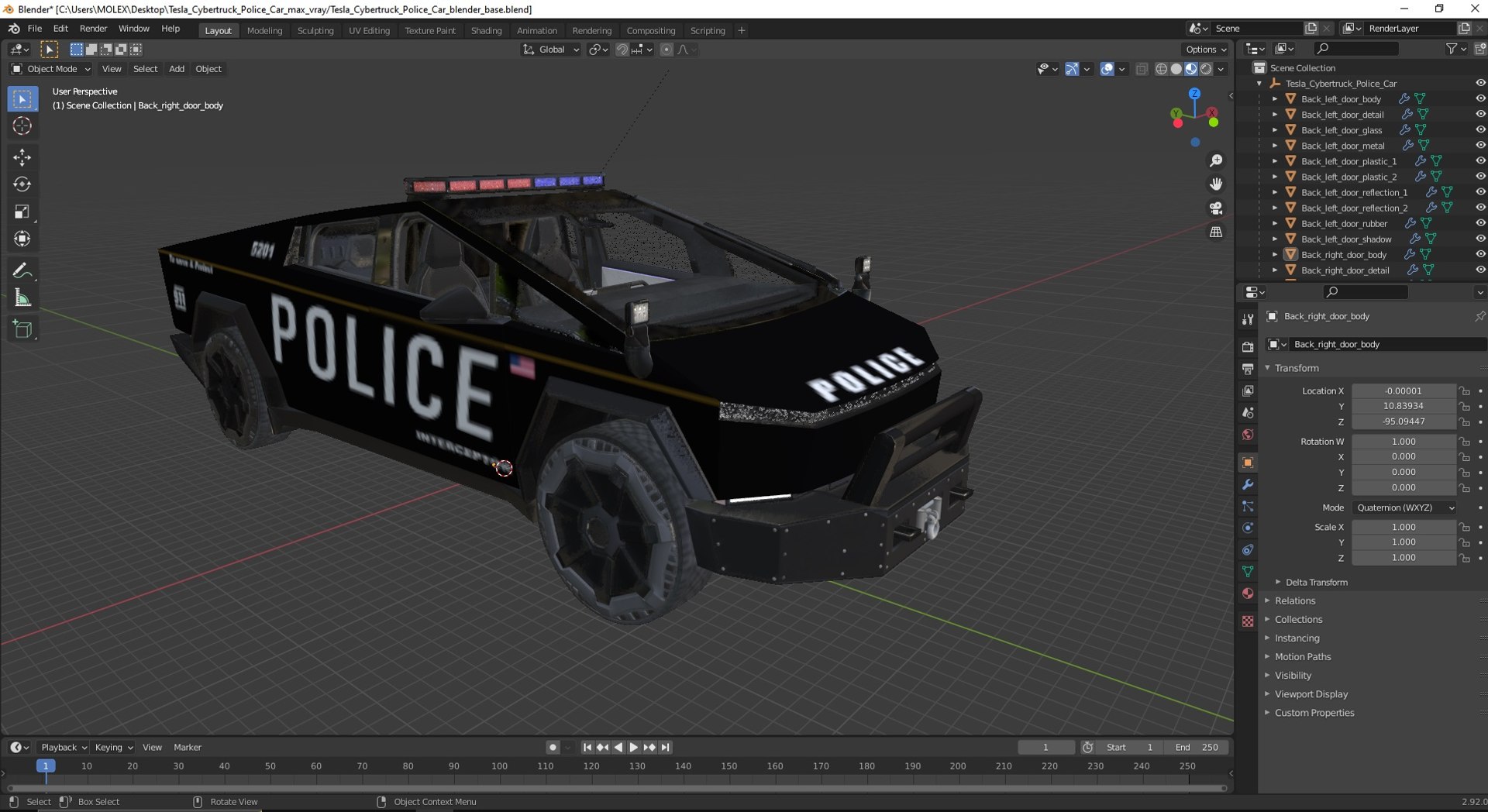Switch to rendered viewport shading
This screenshot has height=812, width=1488.
[x=1206, y=69]
